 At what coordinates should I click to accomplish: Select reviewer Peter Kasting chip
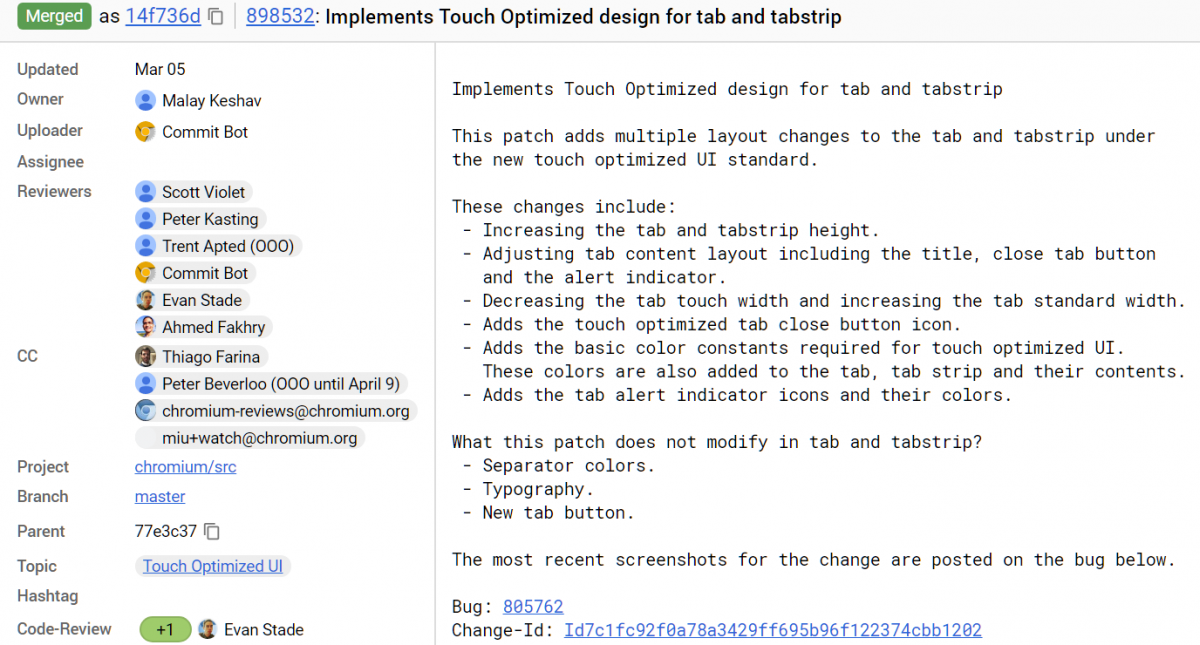[x=200, y=219]
